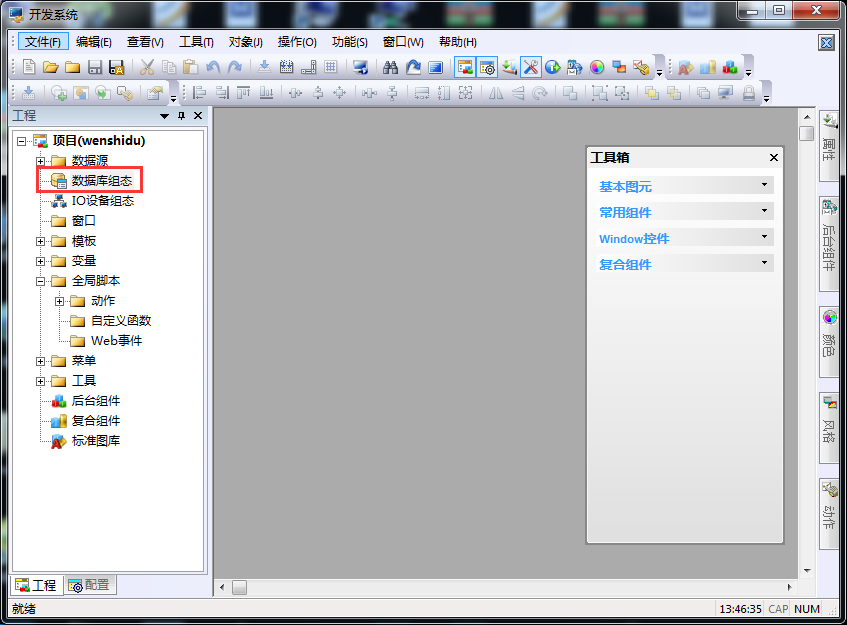Click the background component colored cubes toolbar icon
The height and width of the screenshot is (625, 847).
(x=730, y=67)
